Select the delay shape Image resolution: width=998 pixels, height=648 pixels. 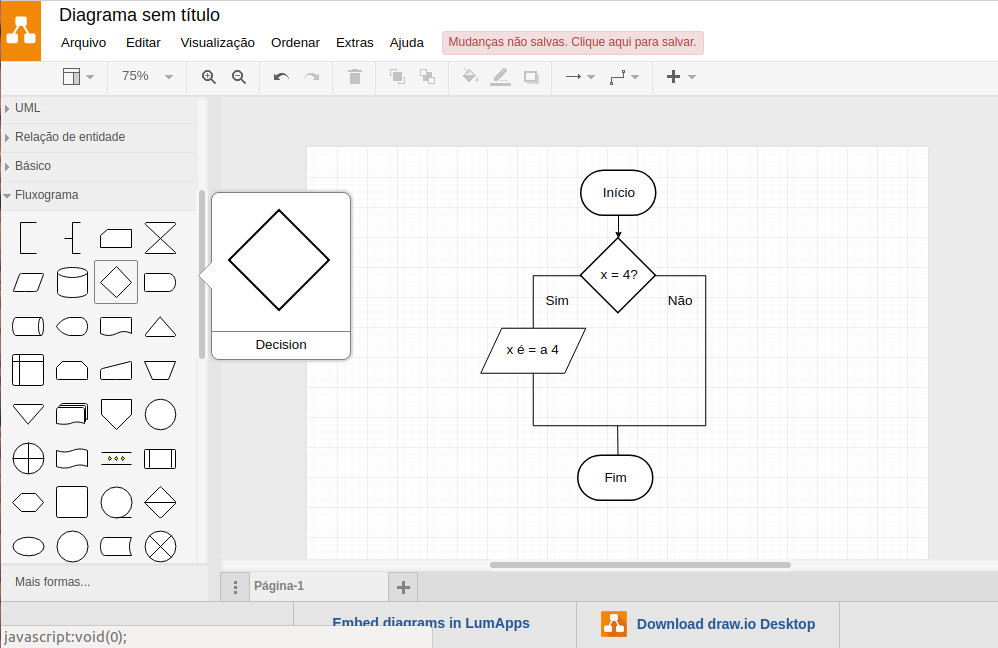coord(160,282)
